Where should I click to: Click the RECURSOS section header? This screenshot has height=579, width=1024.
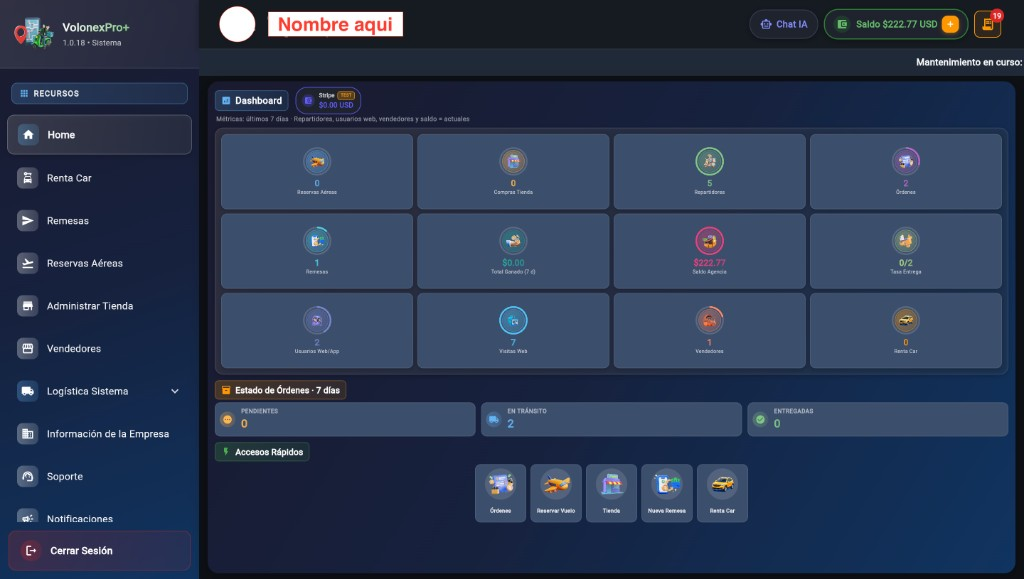tap(99, 93)
